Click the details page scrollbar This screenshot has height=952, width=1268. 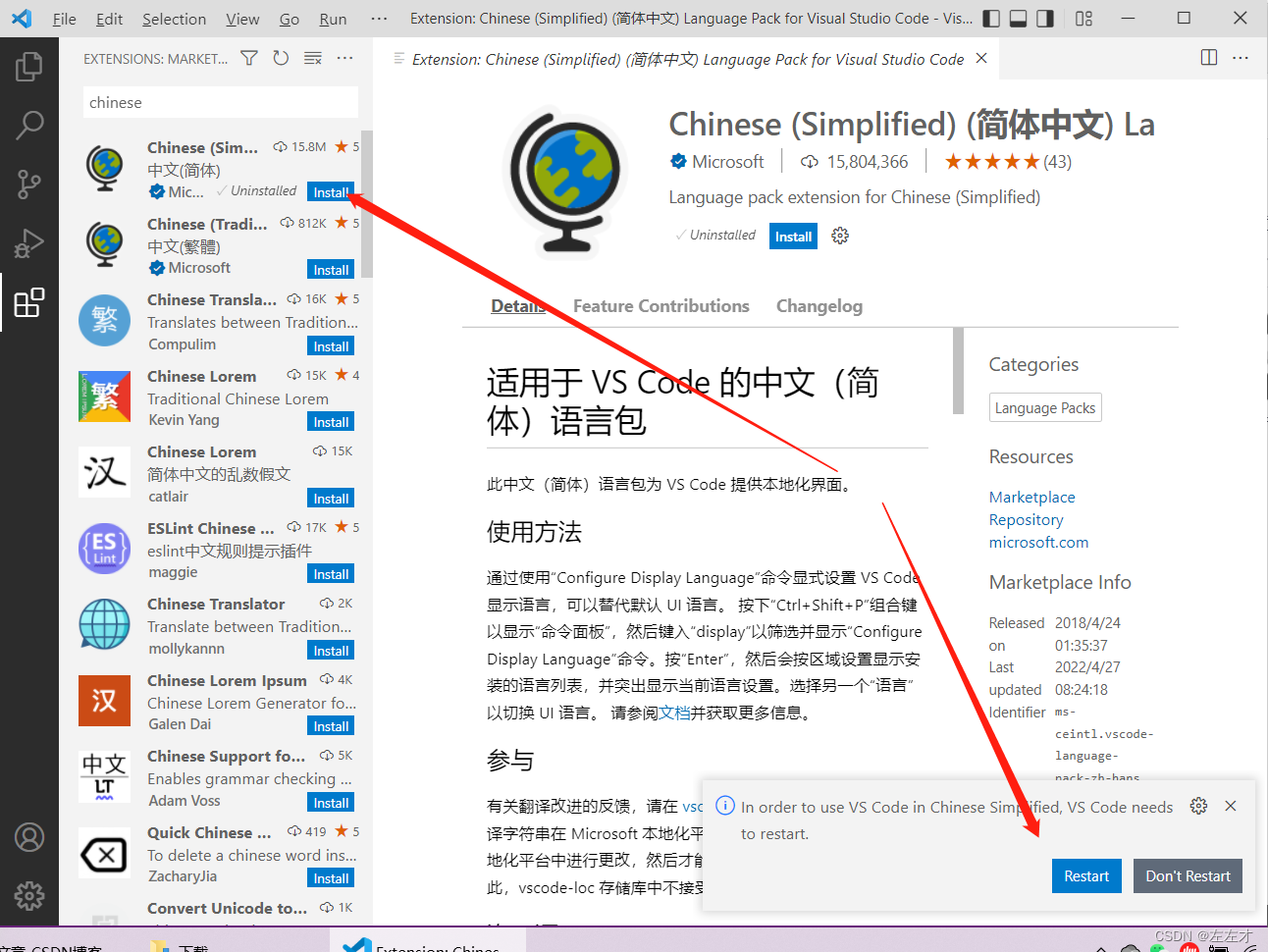(x=958, y=371)
